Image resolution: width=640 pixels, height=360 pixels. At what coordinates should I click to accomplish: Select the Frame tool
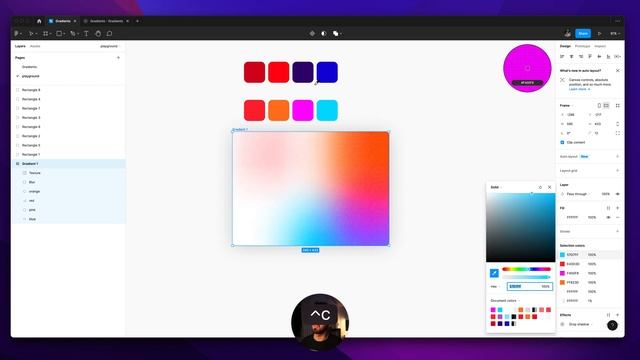click(x=45, y=33)
